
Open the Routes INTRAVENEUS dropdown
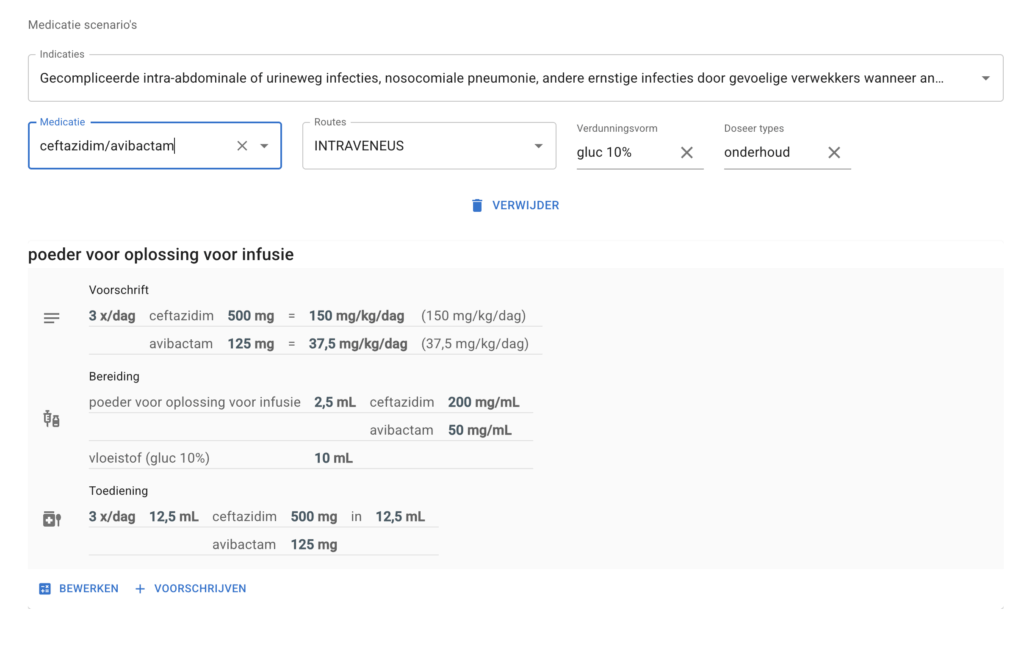tap(539, 146)
